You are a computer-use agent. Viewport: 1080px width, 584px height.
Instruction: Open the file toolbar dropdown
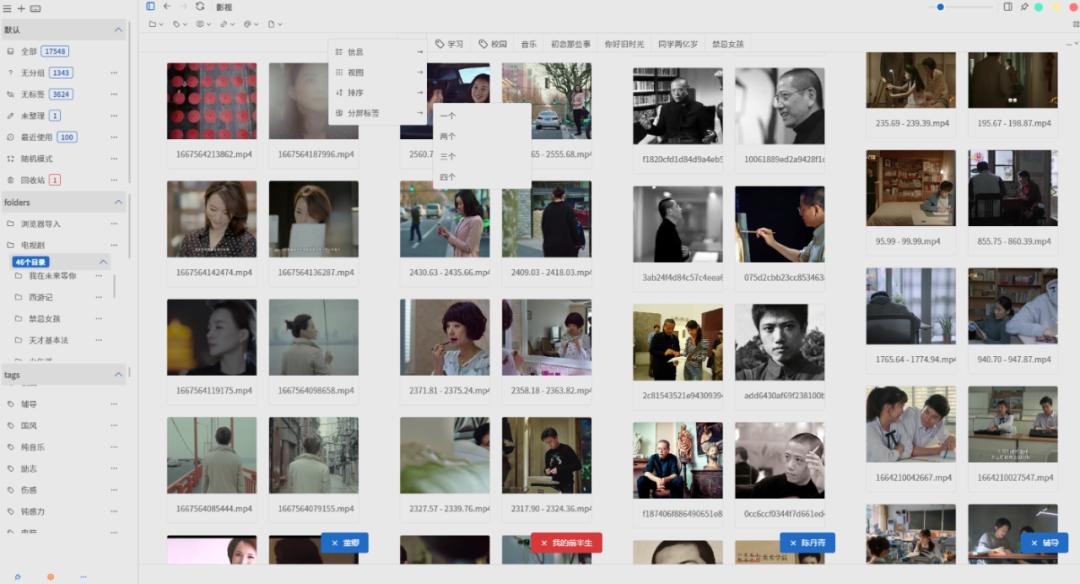[275, 24]
